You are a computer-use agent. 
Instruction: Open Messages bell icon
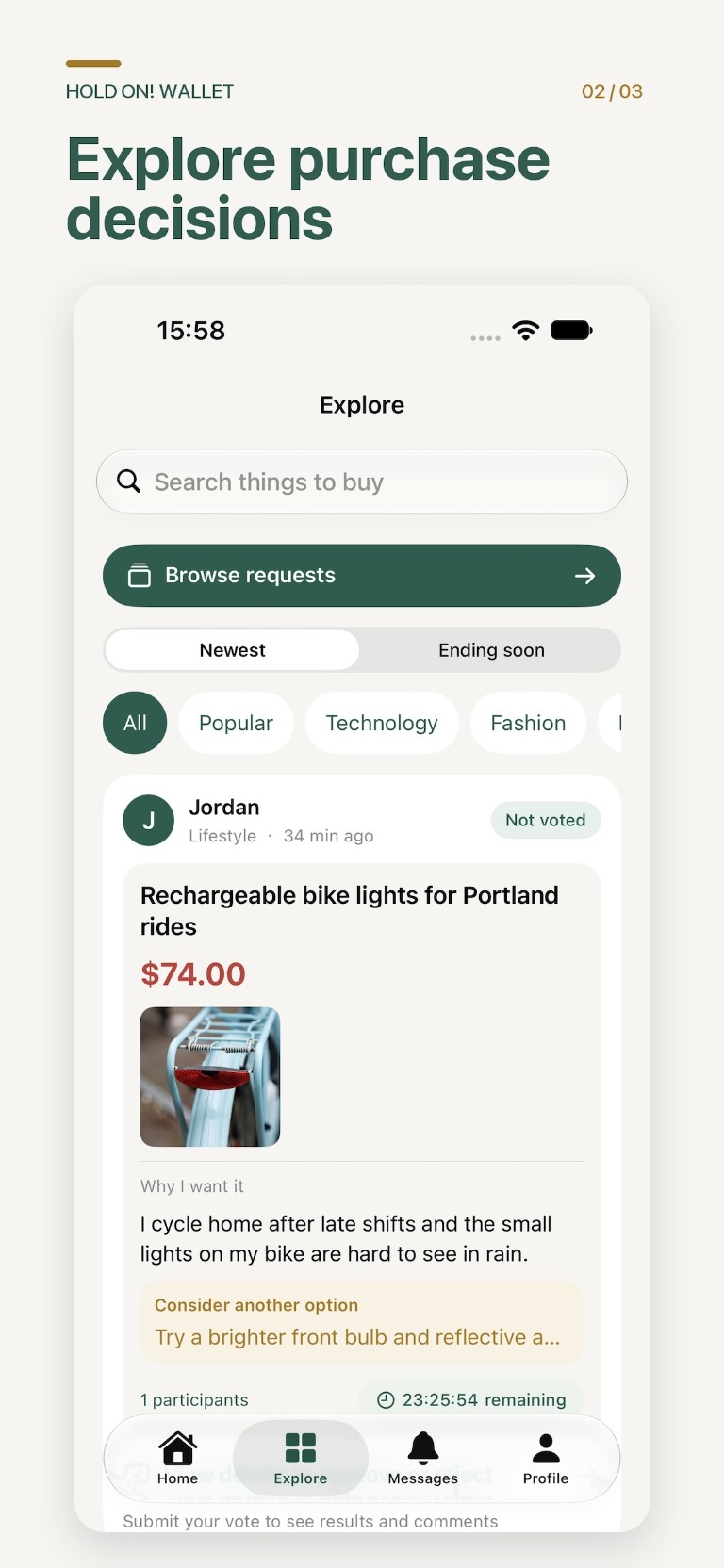point(423,1447)
